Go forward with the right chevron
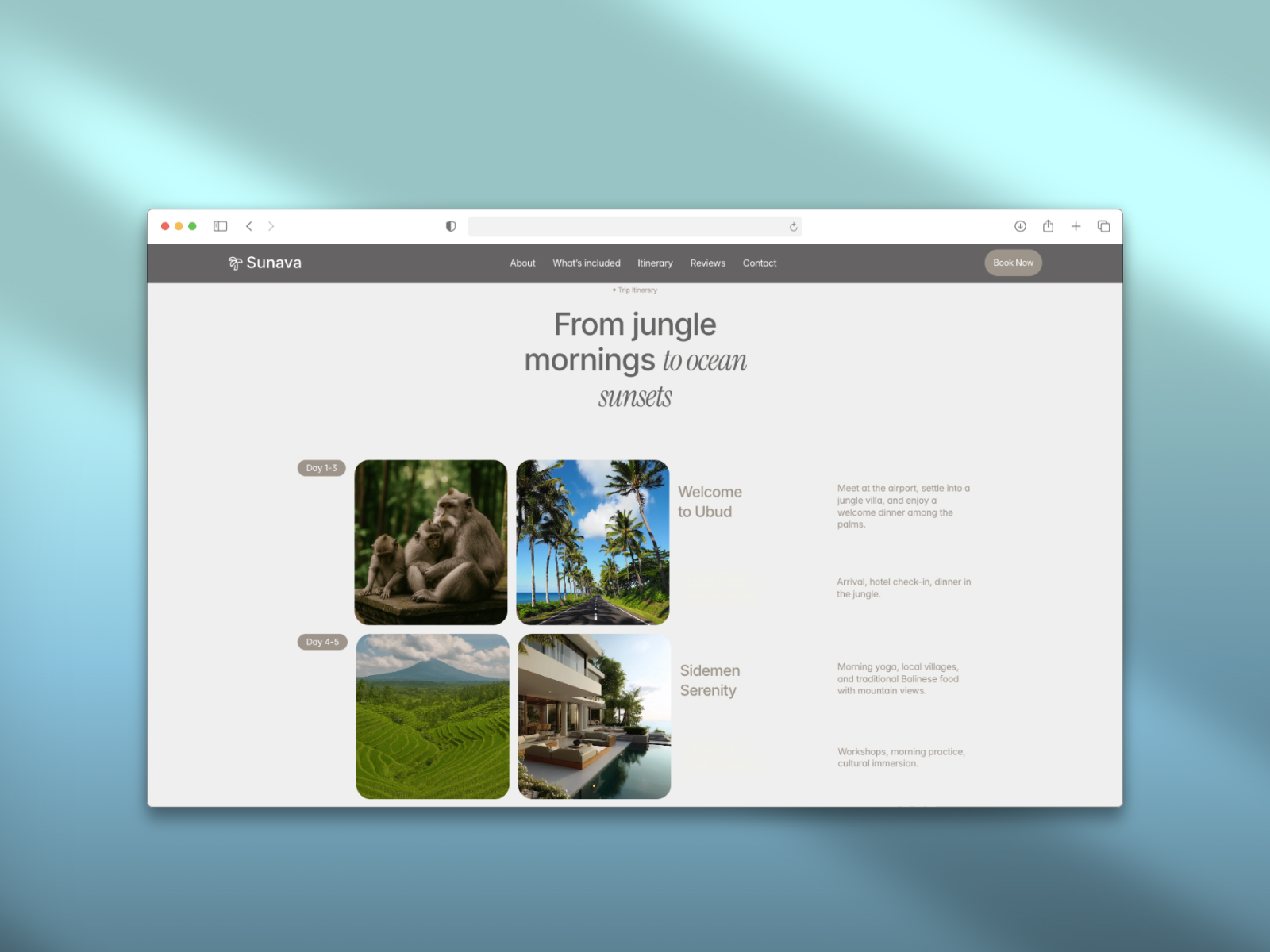The image size is (1270, 952). (x=271, y=226)
